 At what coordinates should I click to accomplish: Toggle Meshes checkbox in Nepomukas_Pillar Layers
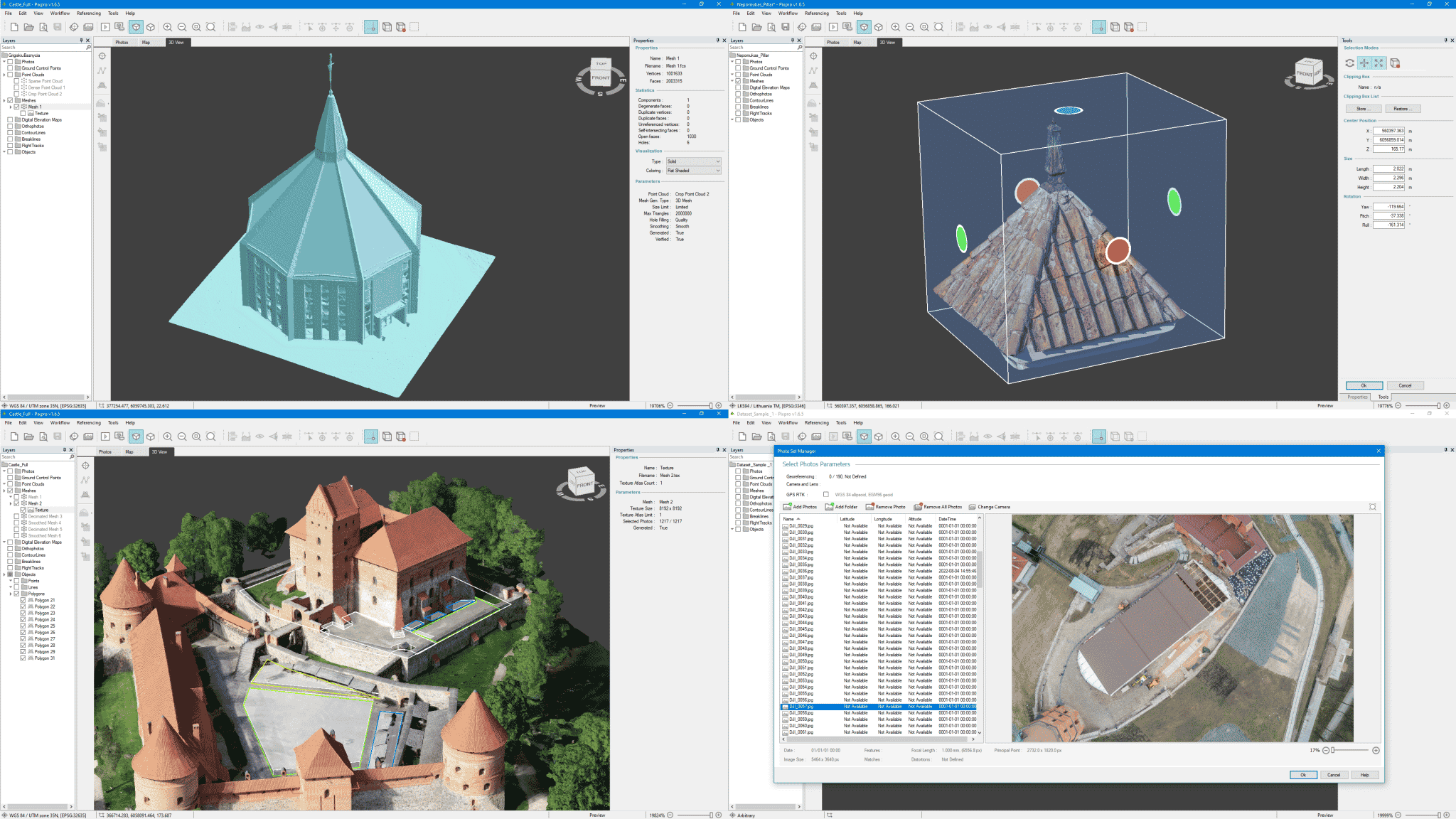point(738,81)
